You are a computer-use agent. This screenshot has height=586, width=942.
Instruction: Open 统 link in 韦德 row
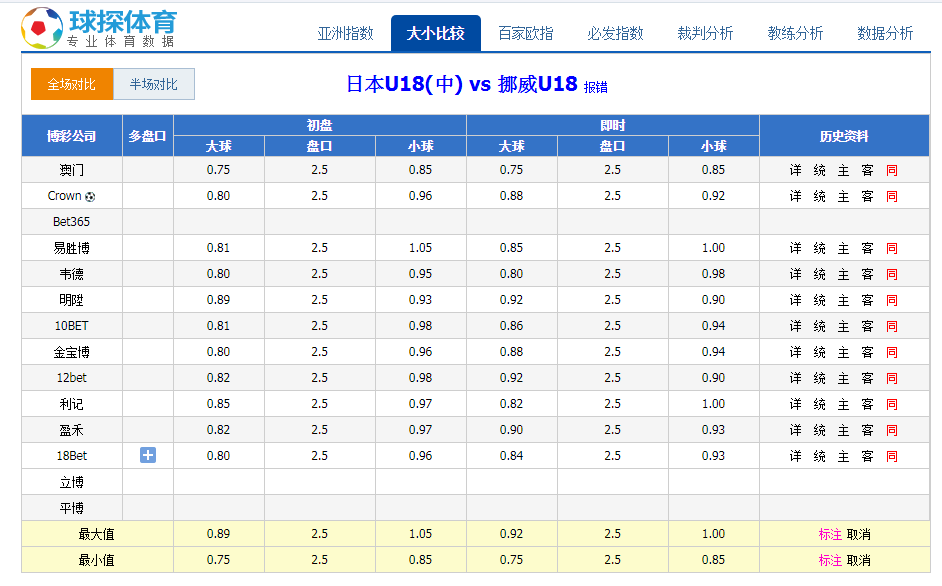click(819, 274)
